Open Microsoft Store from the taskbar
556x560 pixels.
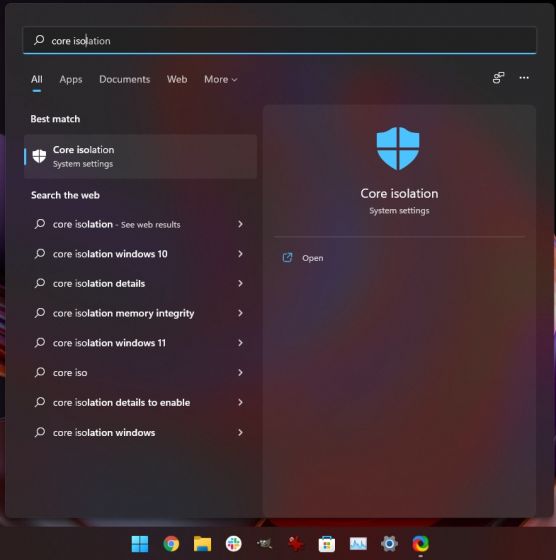pos(327,544)
